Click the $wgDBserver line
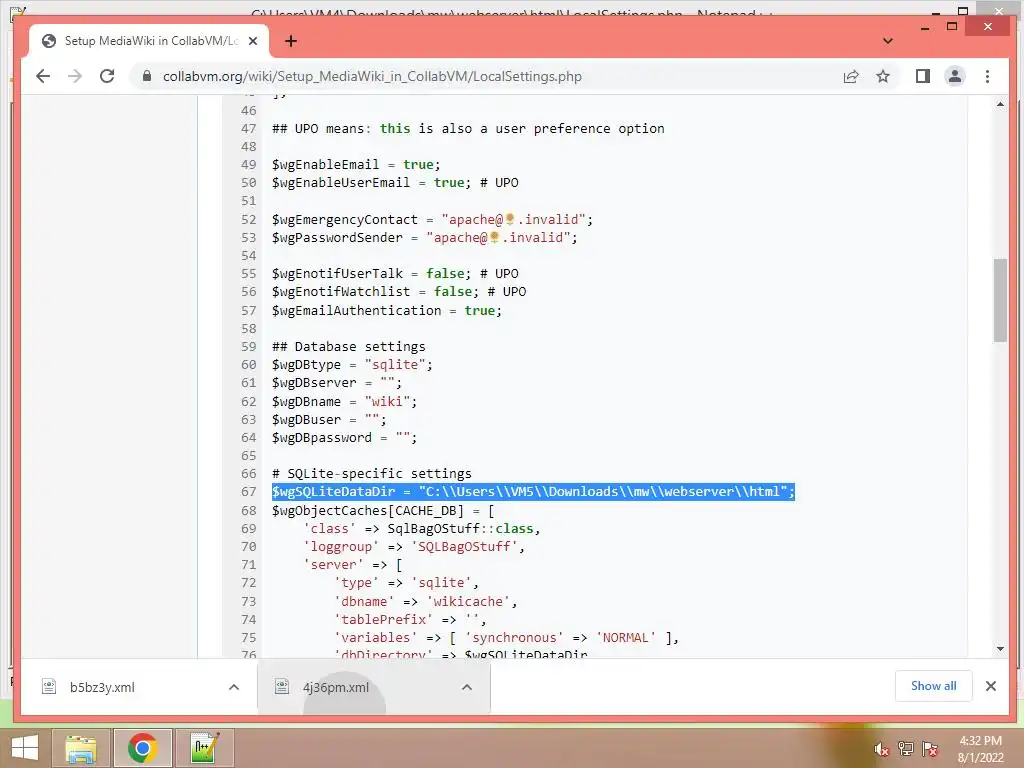 click(x=336, y=383)
